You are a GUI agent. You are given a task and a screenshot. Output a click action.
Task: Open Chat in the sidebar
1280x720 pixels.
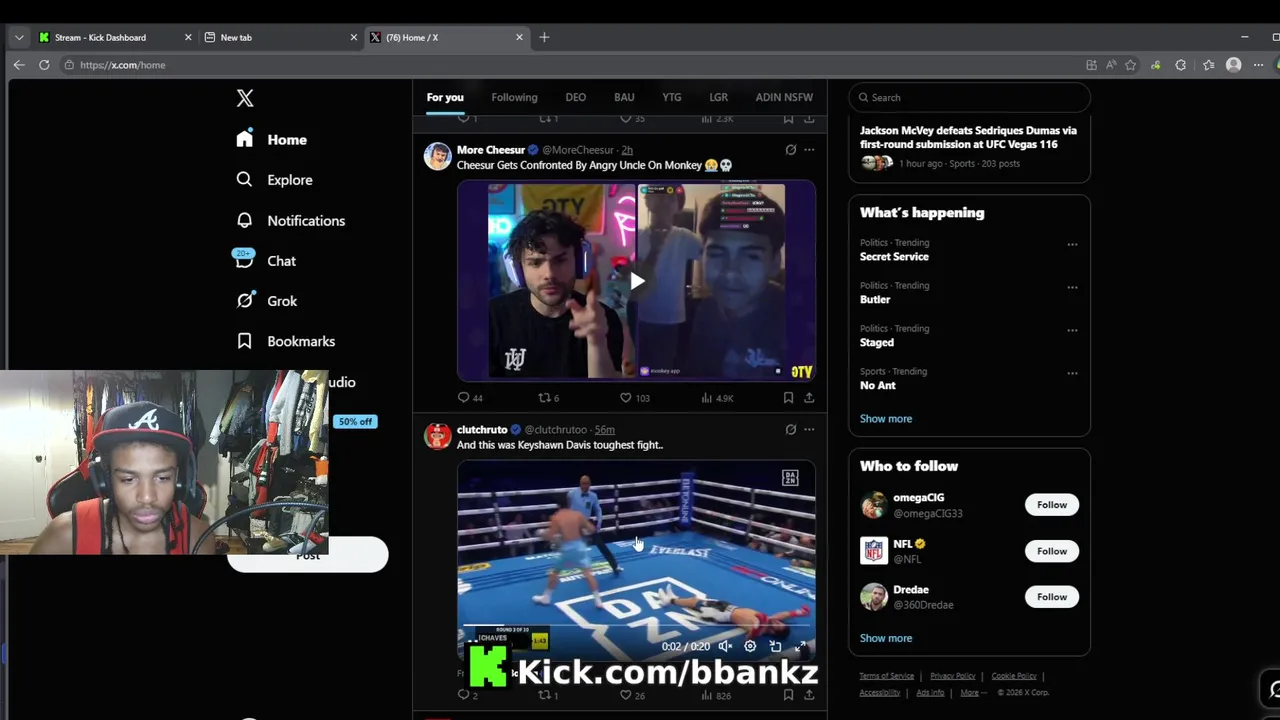click(x=265, y=261)
